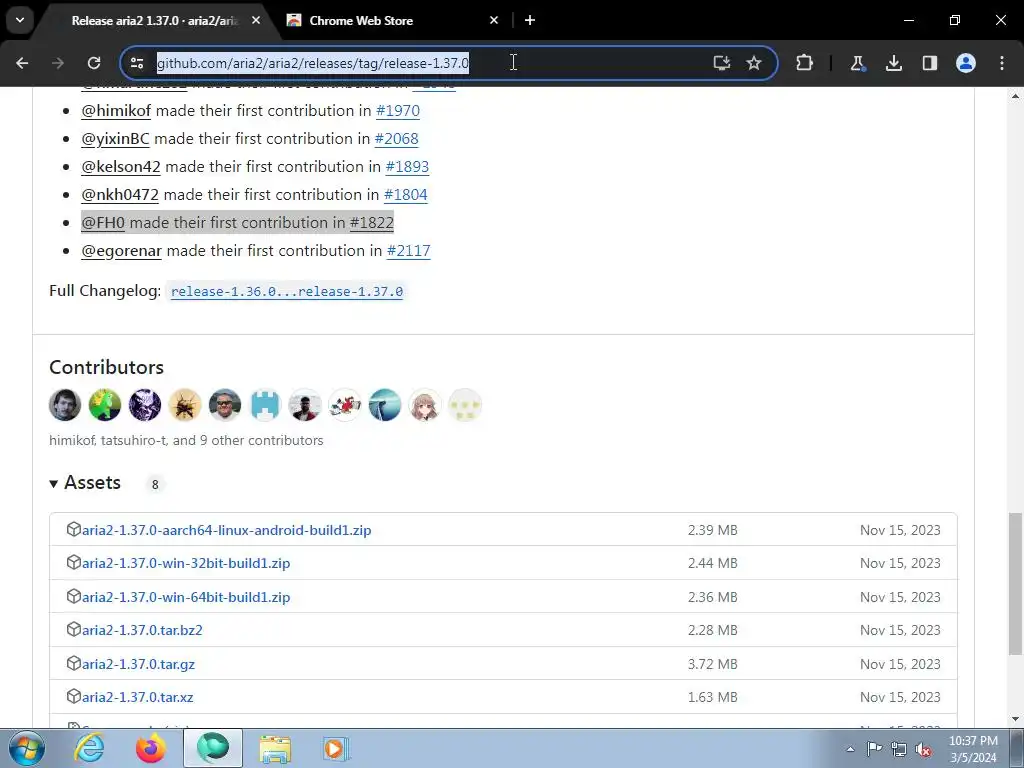Open the tab search dropdown arrow
Image resolution: width=1024 pixels, height=768 pixels.
coord(20,20)
